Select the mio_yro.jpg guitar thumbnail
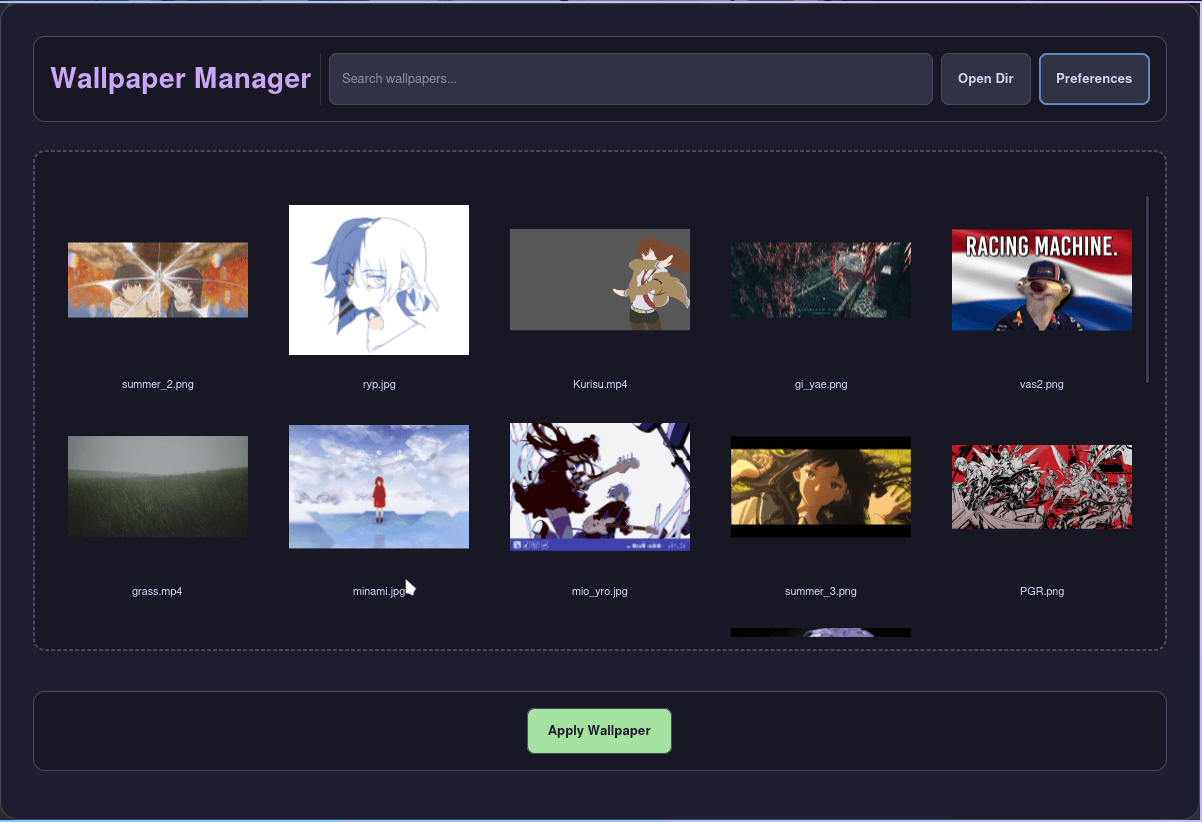The image size is (1202, 822). pos(600,487)
